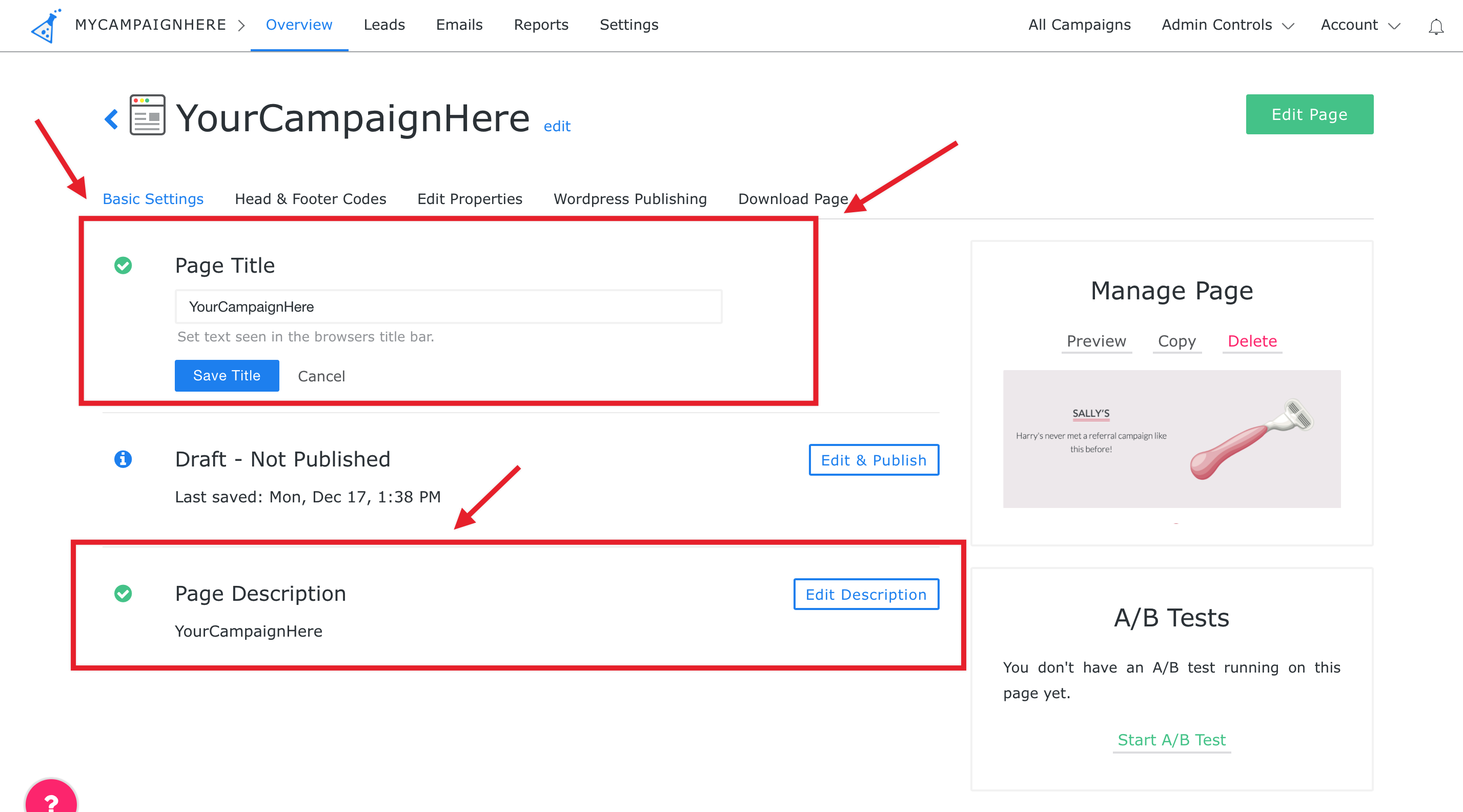Screen dimensions: 1463x812
Task: Expand the Account dropdown
Action: pos(1360,25)
